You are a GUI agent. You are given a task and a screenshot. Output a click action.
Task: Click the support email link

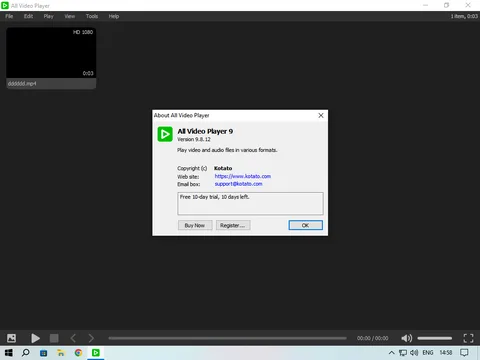tap(238, 184)
